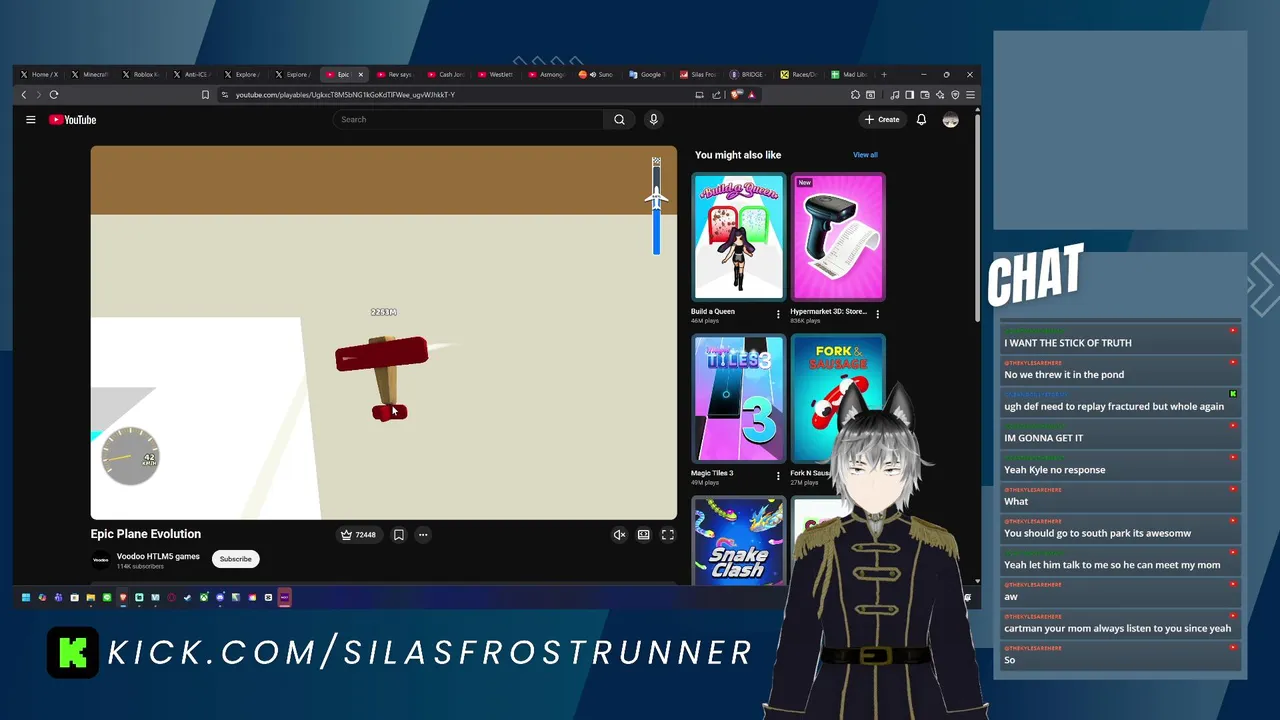Open File Explorer from the taskbar

coord(90,597)
